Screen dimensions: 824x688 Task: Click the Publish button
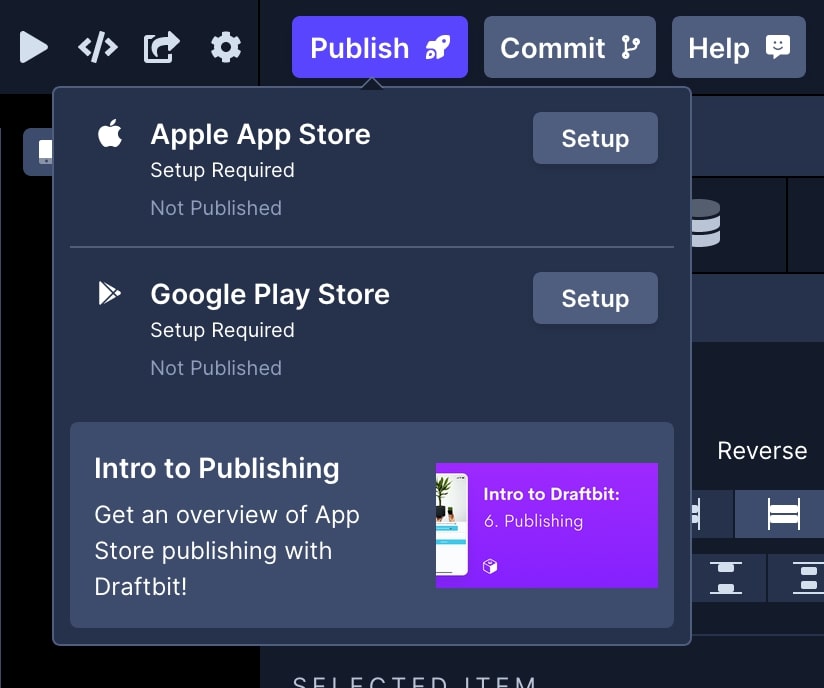pyautogui.click(x=380, y=47)
